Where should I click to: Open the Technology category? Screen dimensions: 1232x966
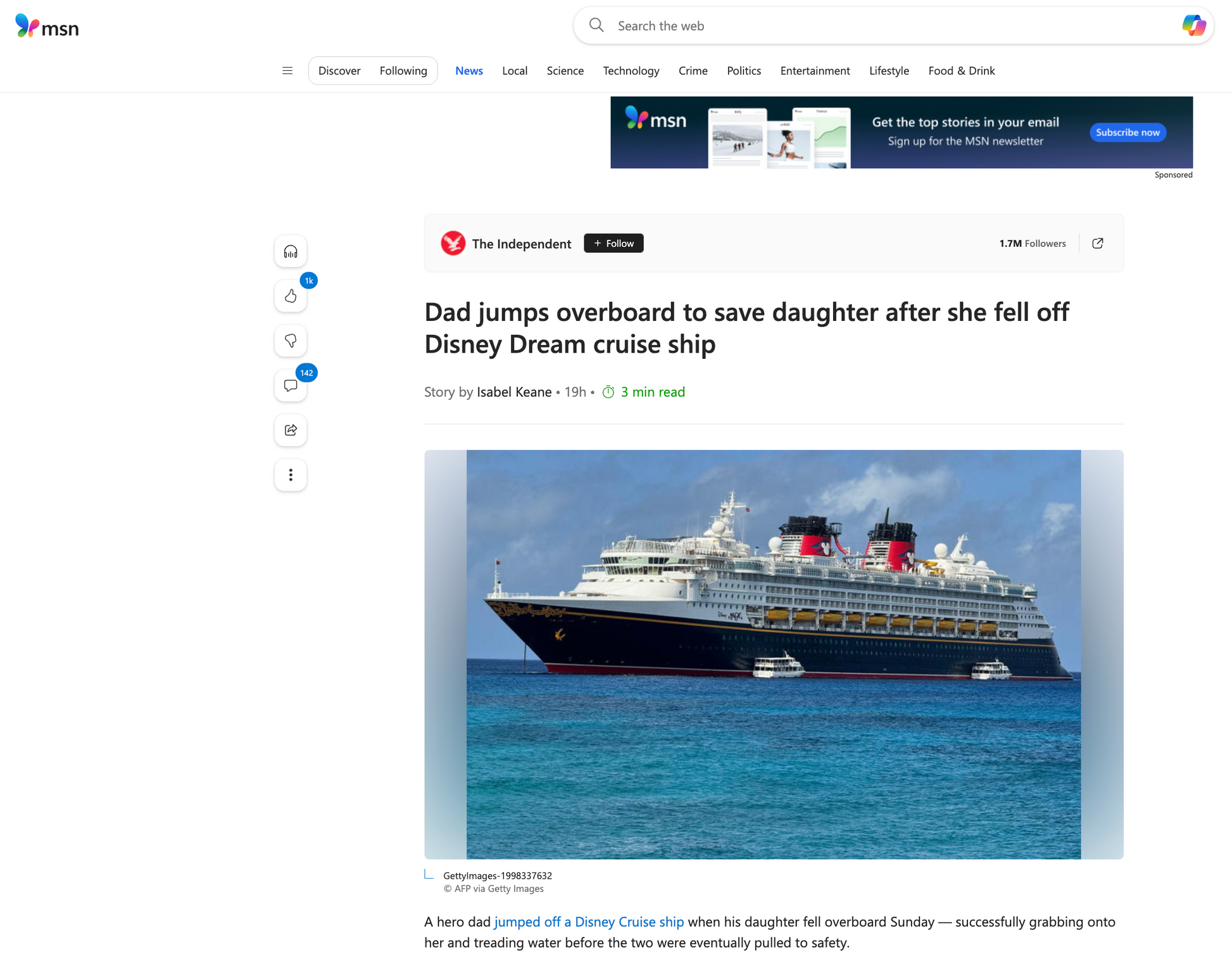pos(631,70)
